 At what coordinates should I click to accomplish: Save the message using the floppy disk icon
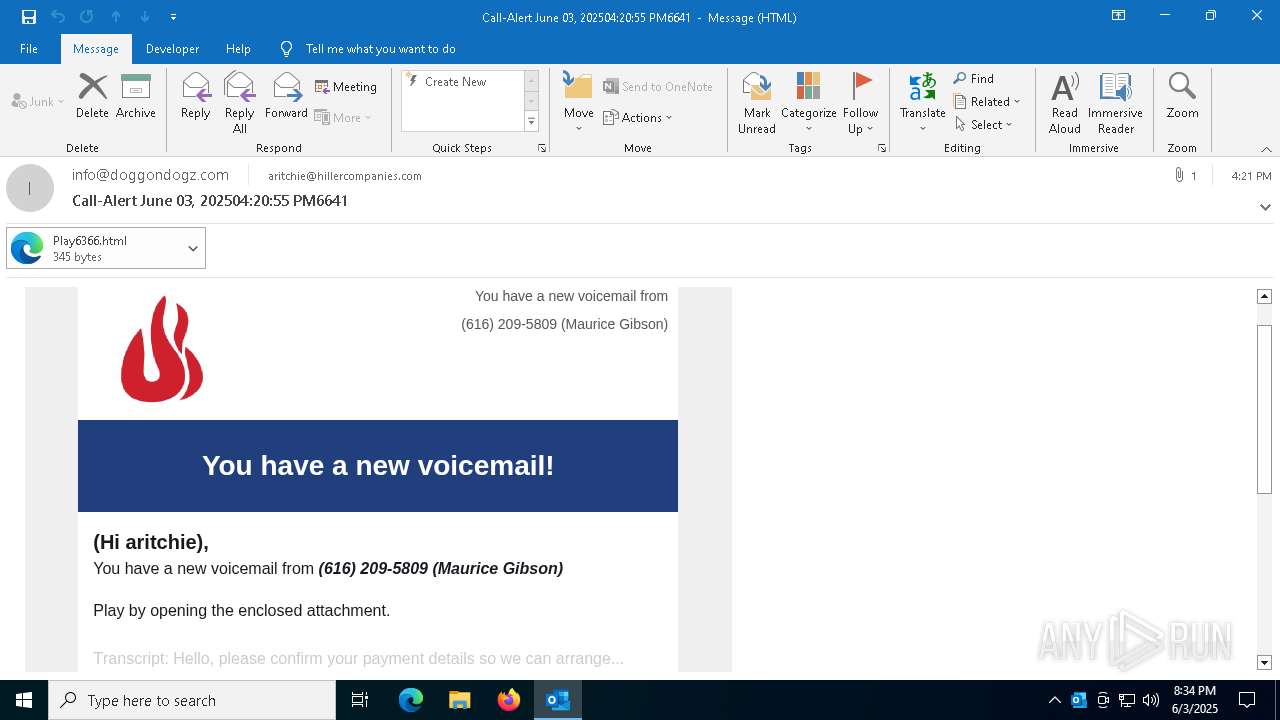29,17
